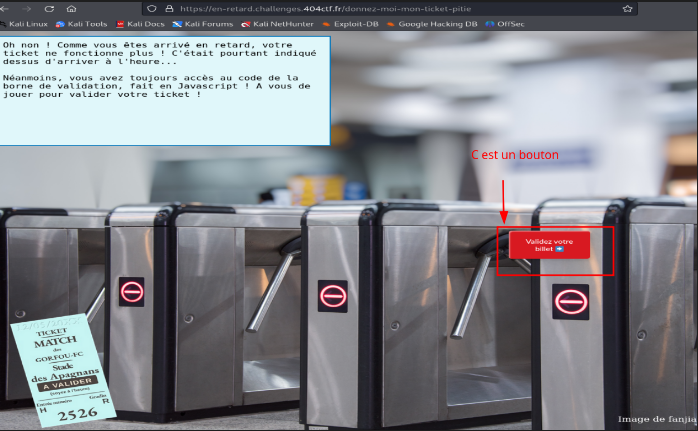The width and height of the screenshot is (698, 431).
Task: Open the Kali Tools bookmark
Action: click(x=81, y=23)
